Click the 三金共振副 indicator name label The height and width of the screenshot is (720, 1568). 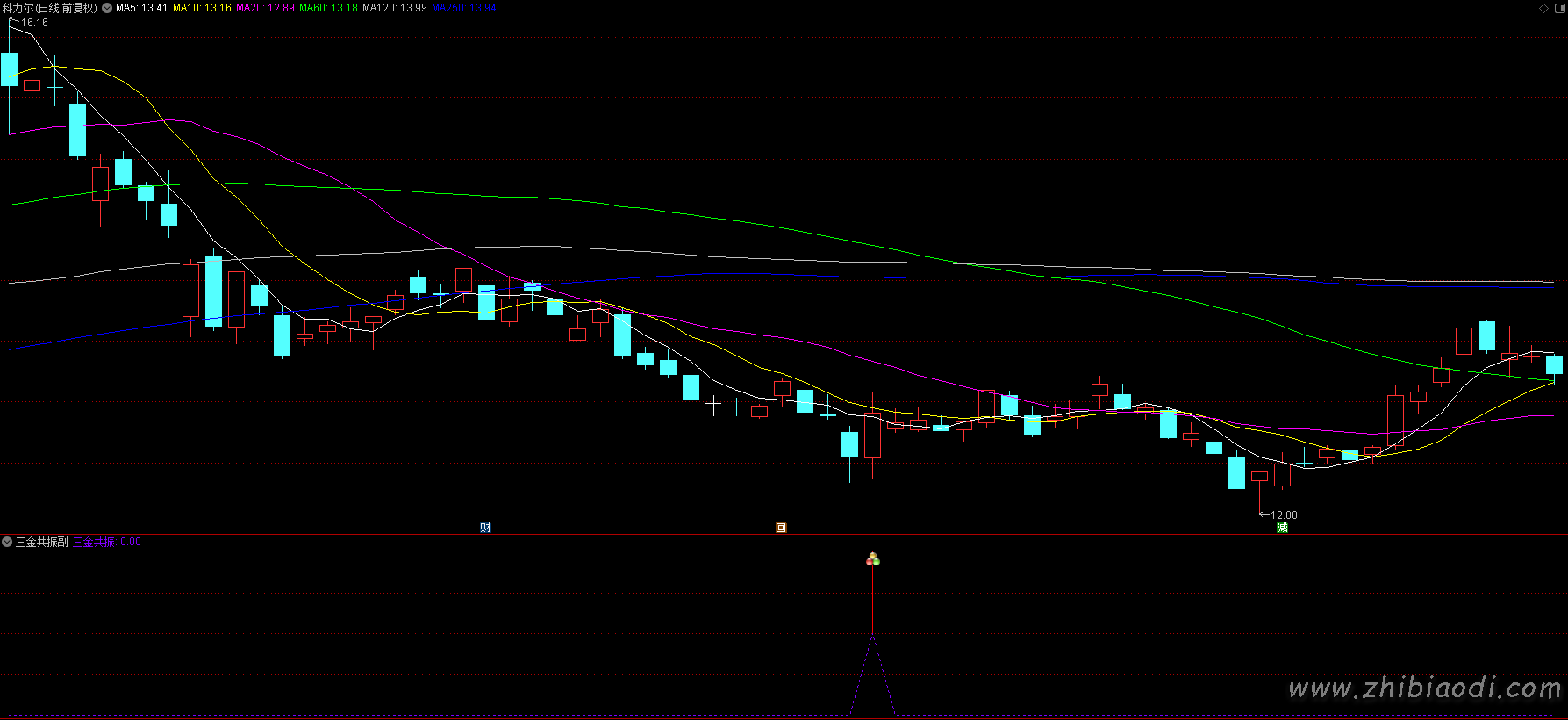[42, 542]
